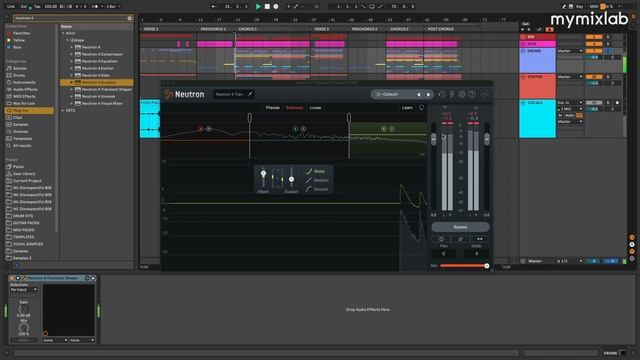
Task: Expand the Neutron 4 Transient Shaper item
Action: coord(71,89)
